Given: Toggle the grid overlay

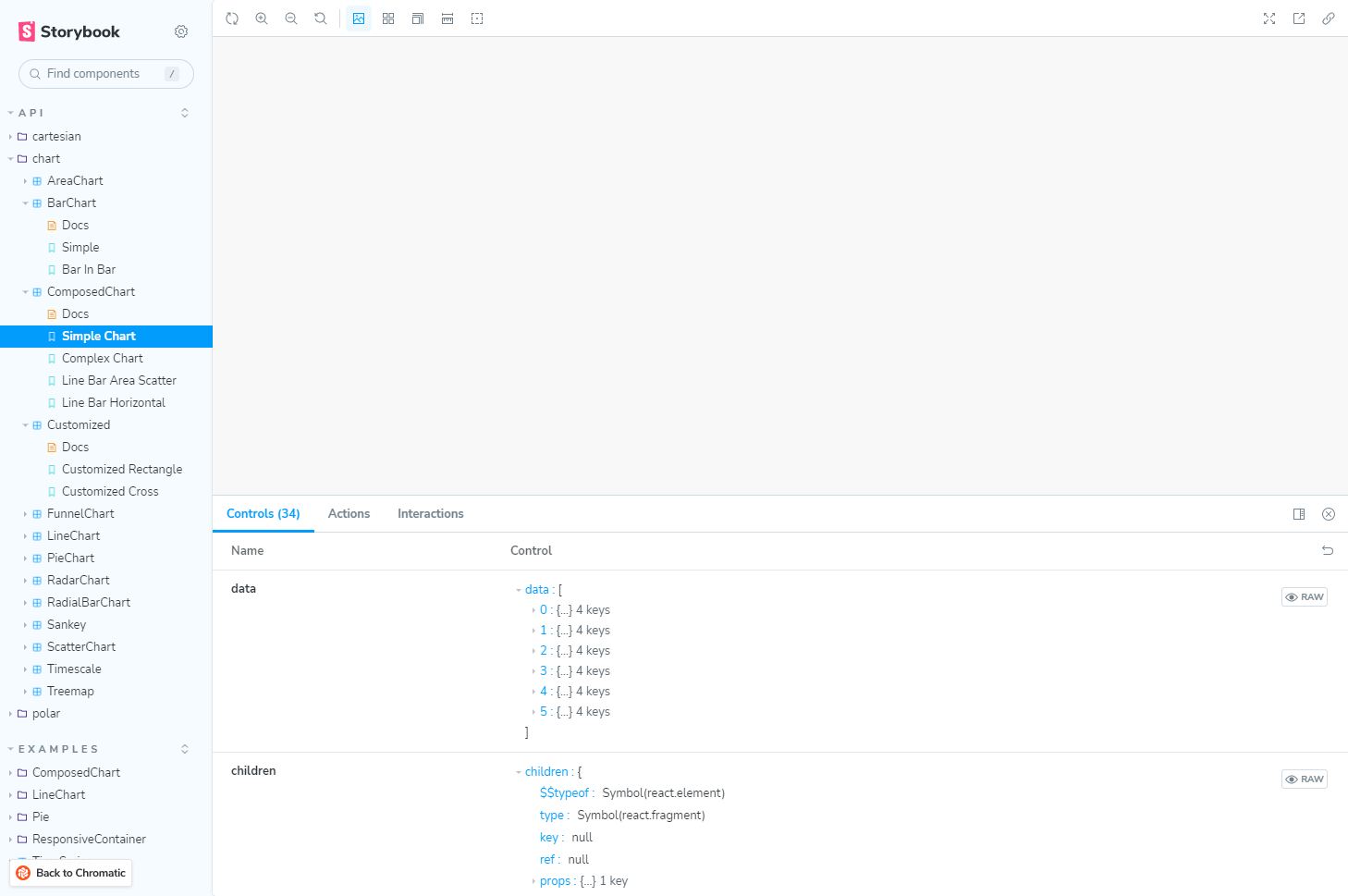Looking at the screenshot, I should click(x=388, y=18).
